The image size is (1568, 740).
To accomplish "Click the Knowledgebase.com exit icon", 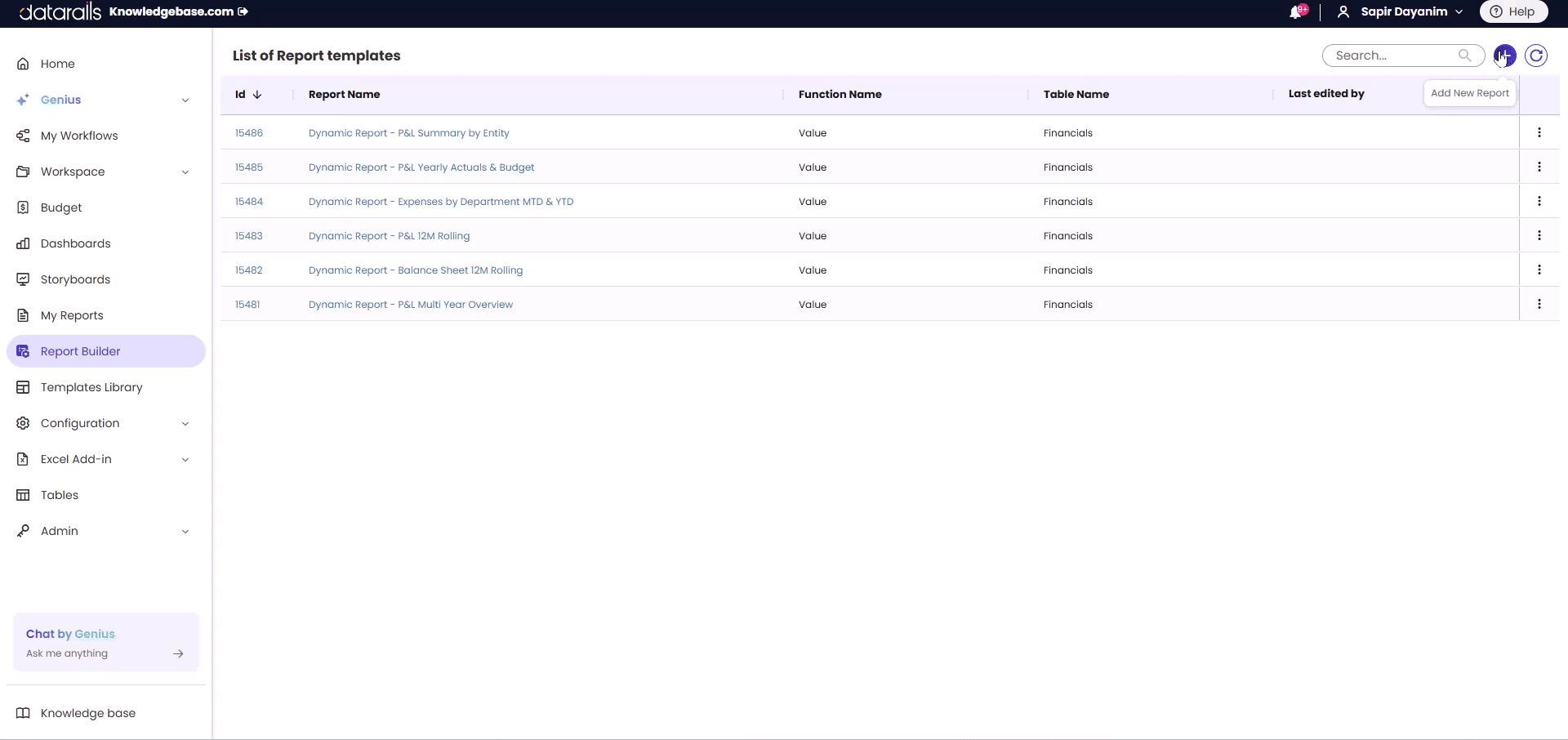I will (x=243, y=11).
